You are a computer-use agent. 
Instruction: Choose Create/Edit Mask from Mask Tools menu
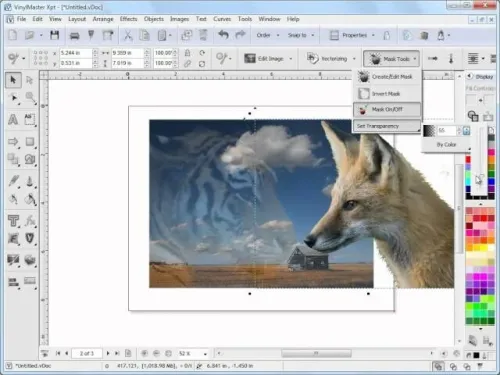point(387,77)
